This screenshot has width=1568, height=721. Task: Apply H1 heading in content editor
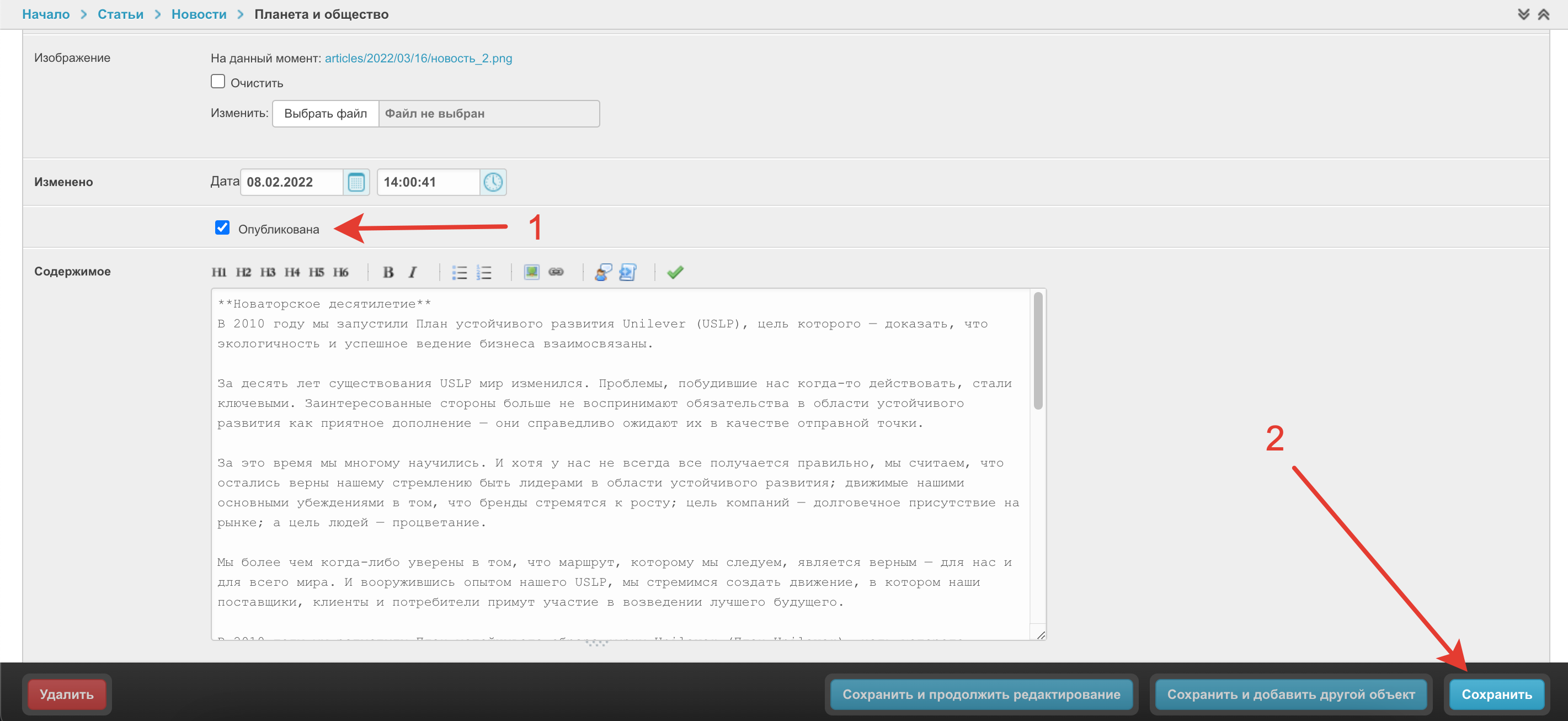[219, 272]
